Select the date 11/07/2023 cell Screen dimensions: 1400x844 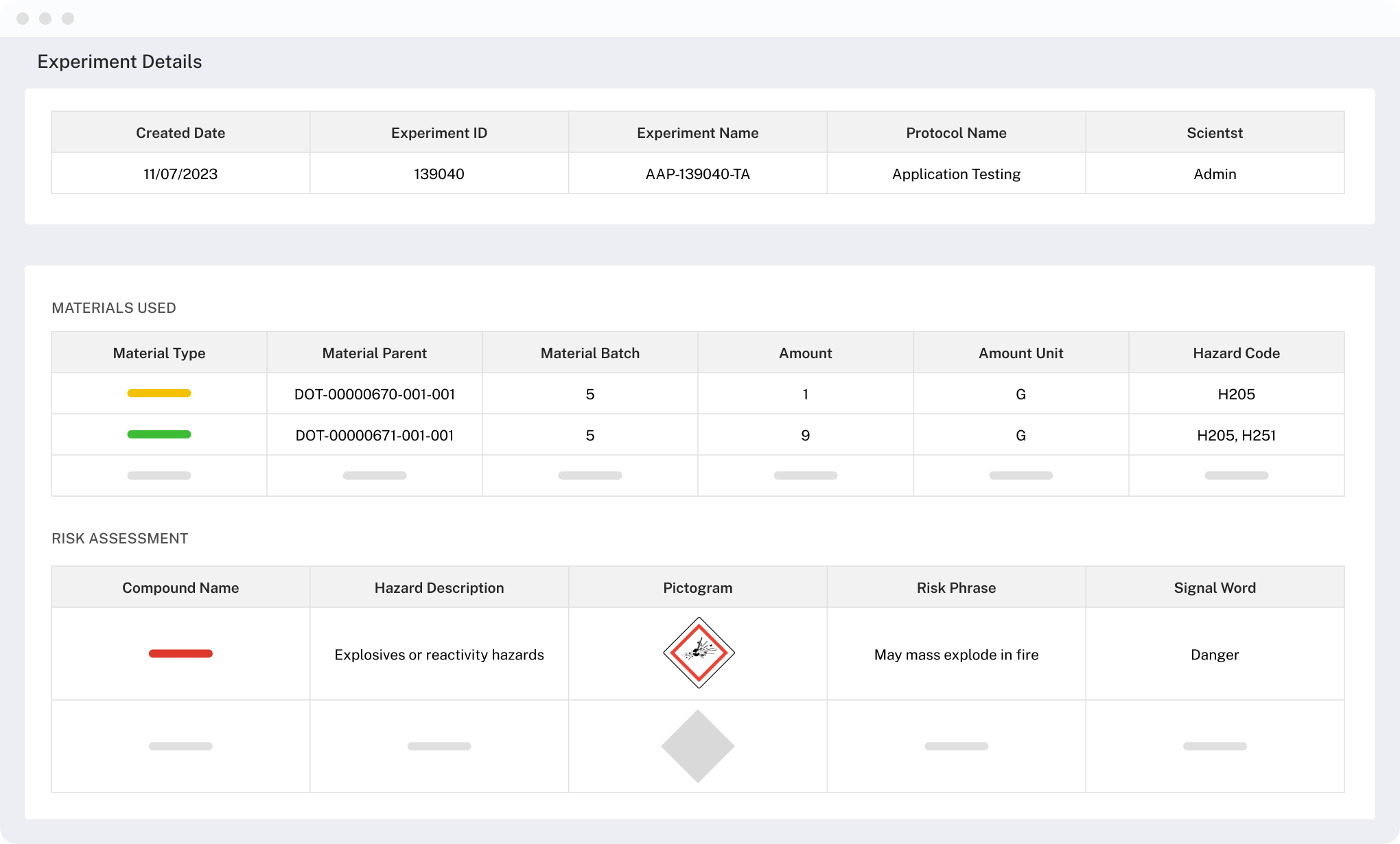[x=180, y=174]
